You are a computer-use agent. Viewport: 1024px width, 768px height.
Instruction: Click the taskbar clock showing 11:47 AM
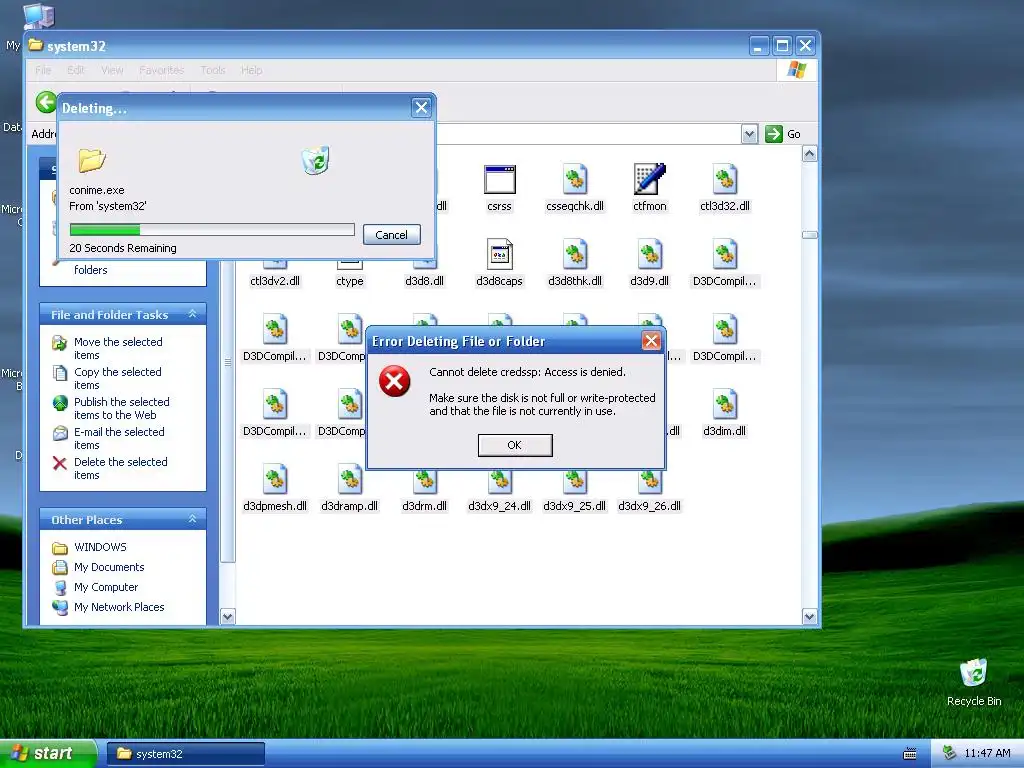[987, 754]
